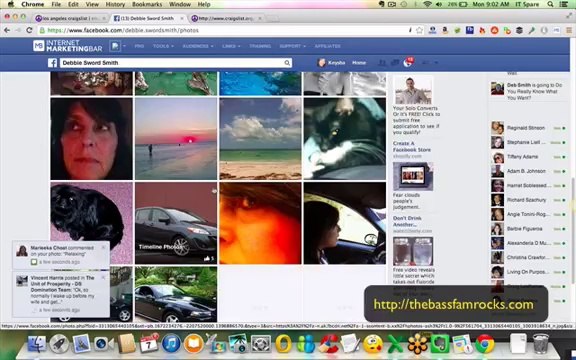Viewport: 576px width, 360px height.
Task: Open System Preferences gear in the dock
Action: [261, 344]
